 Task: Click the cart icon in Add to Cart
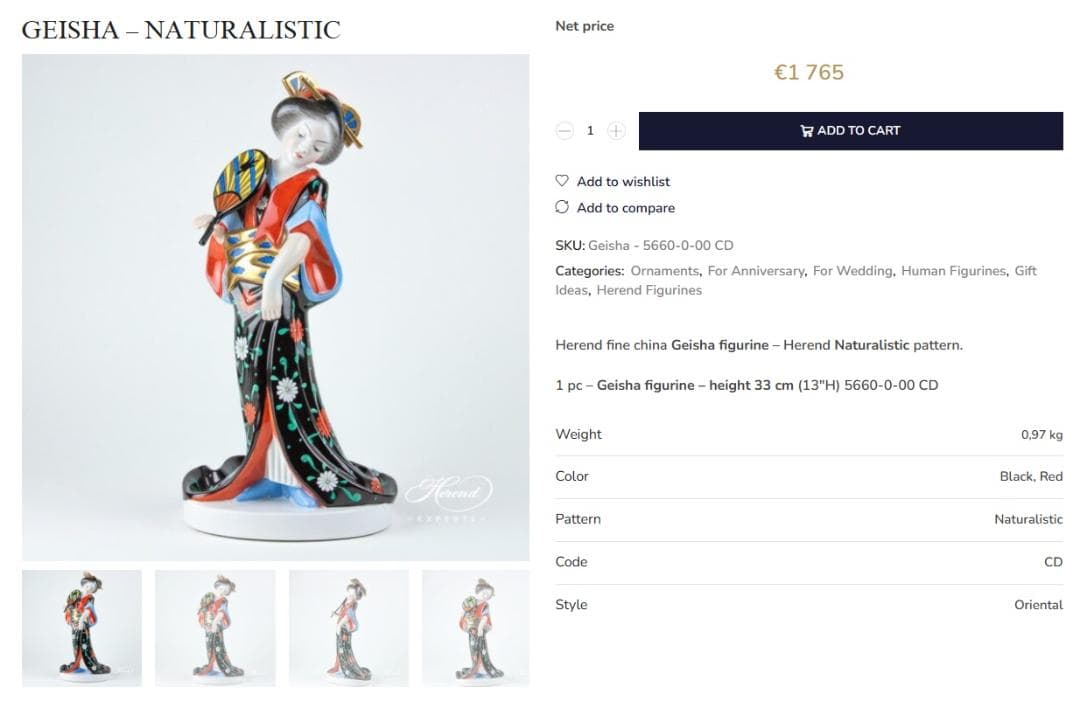click(806, 131)
